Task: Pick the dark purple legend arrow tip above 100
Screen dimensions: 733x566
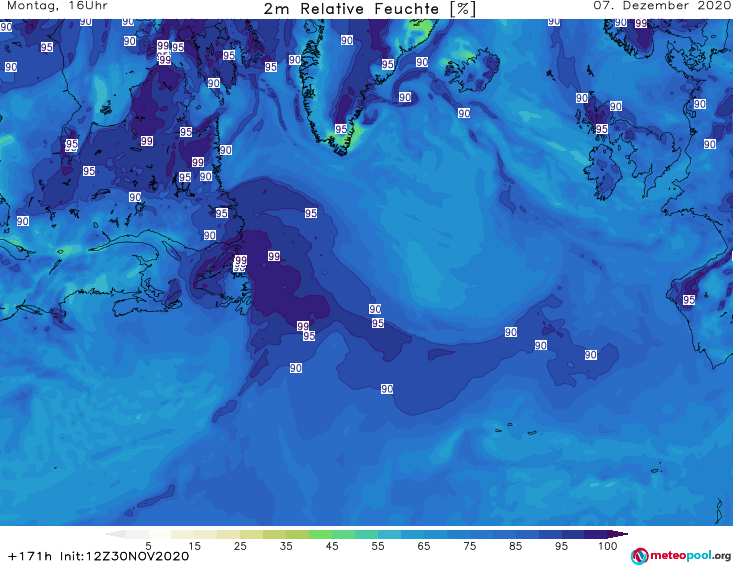Action: click(618, 534)
